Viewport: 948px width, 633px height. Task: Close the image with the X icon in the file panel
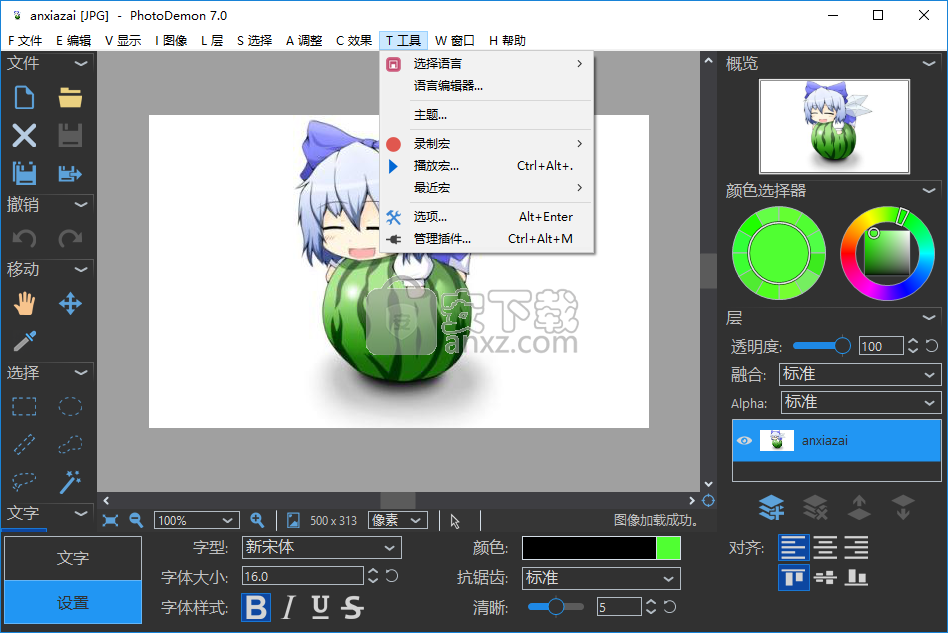click(x=24, y=135)
